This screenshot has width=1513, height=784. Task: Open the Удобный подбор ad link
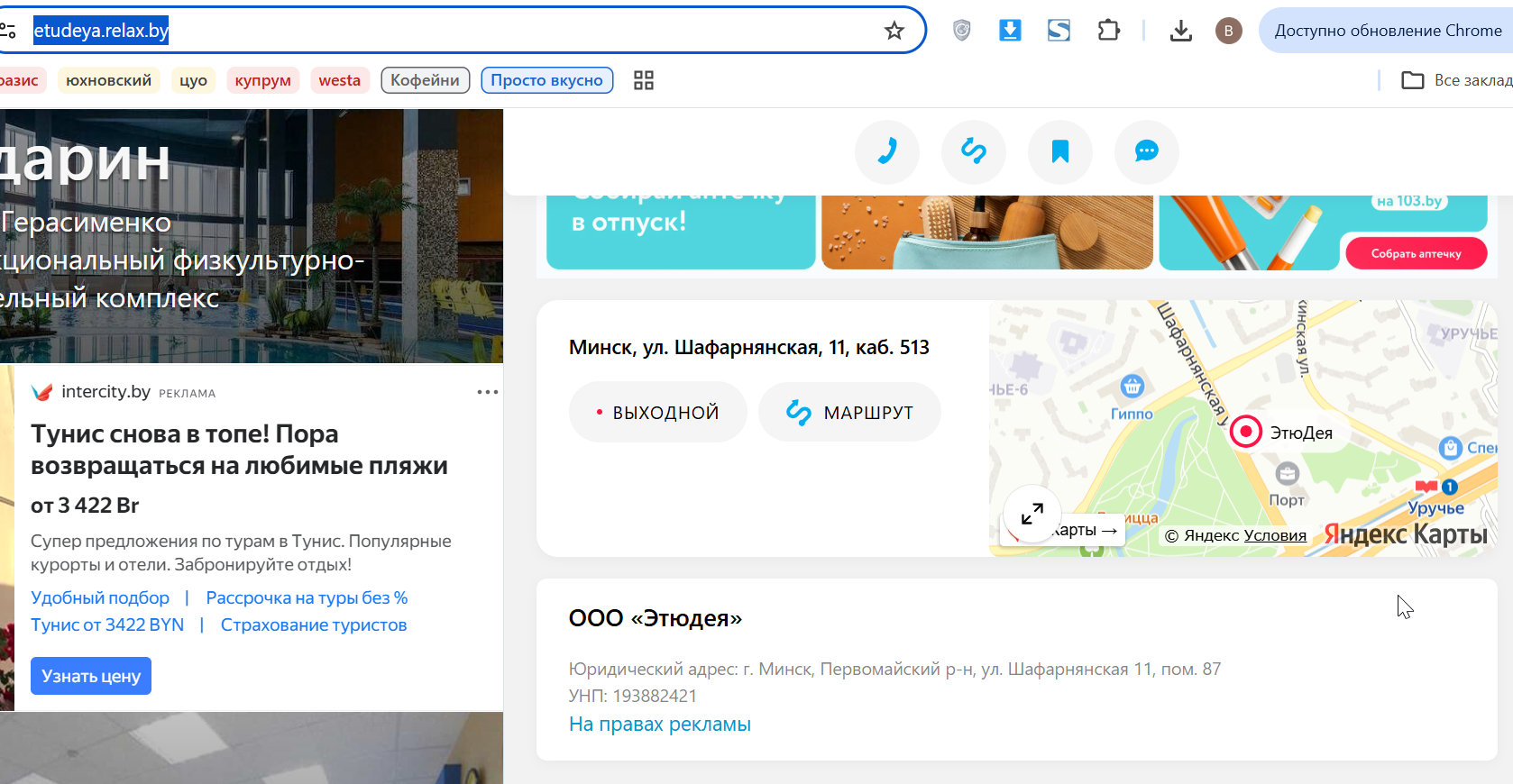pos(100,597)
